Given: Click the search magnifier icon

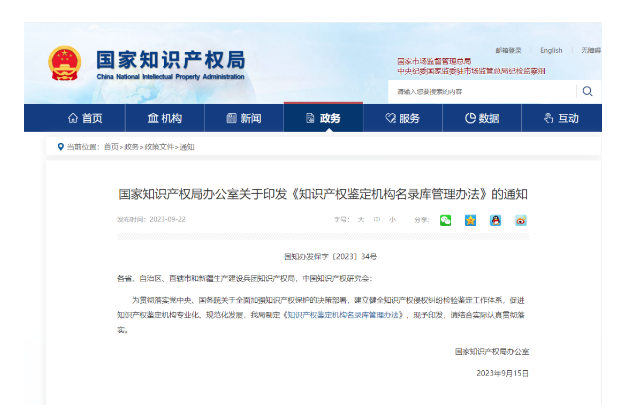Looking at the screenshot, I should [587, 91].
